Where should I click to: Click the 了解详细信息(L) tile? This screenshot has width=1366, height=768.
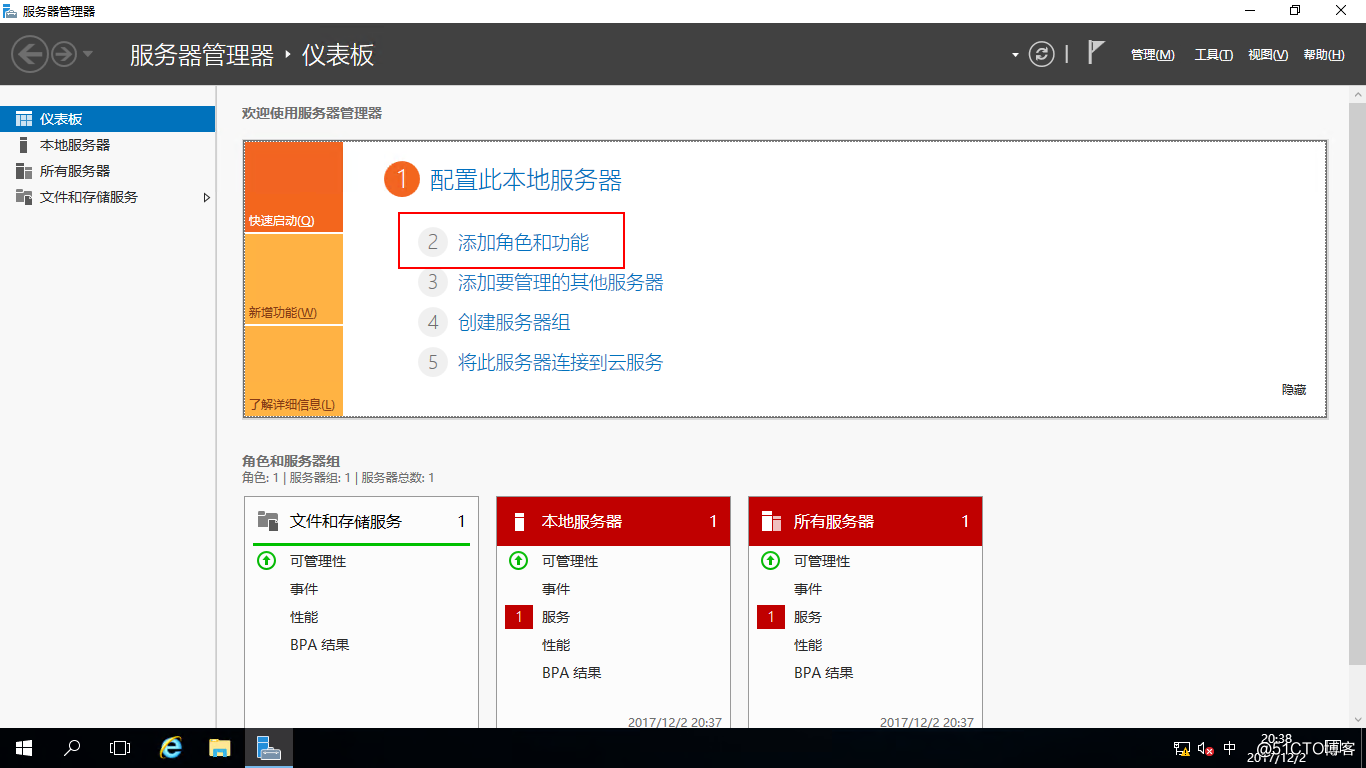(x=293, y=371)
